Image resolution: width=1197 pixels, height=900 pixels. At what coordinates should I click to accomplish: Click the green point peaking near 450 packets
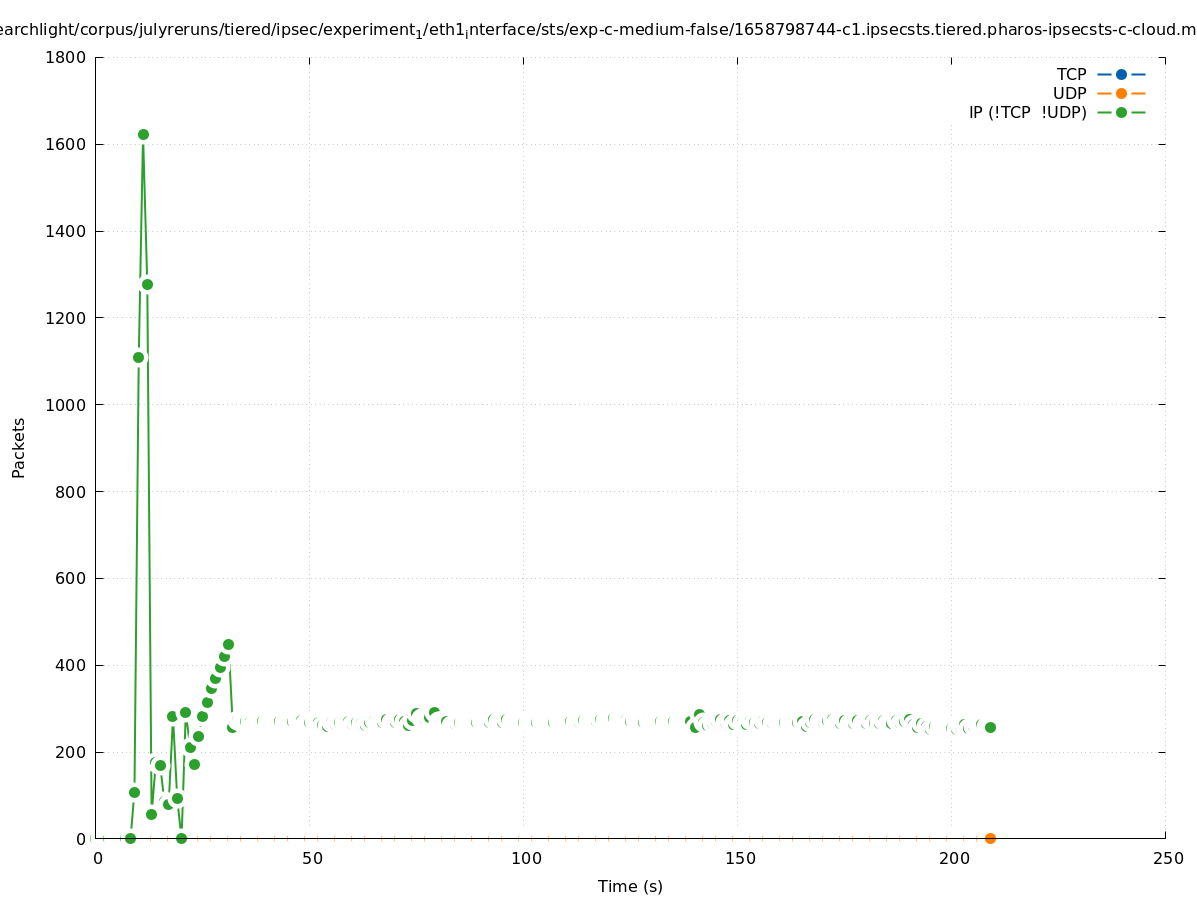pos(228,644)
